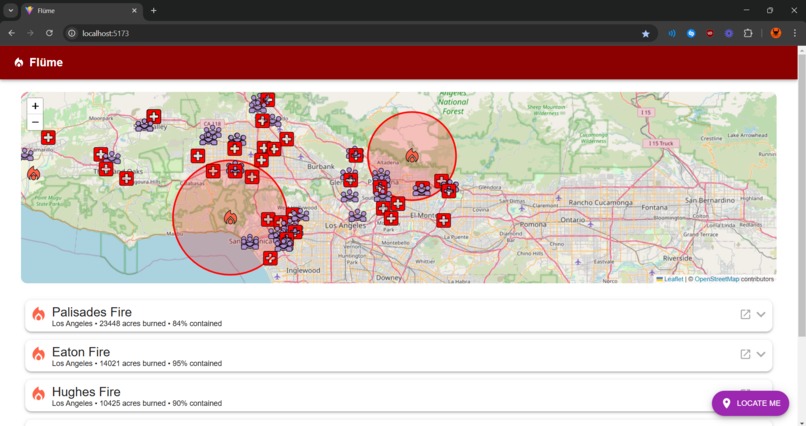Expand the Eaton Fire card
This screenshot has width=806, height=426.
(761, 354)
